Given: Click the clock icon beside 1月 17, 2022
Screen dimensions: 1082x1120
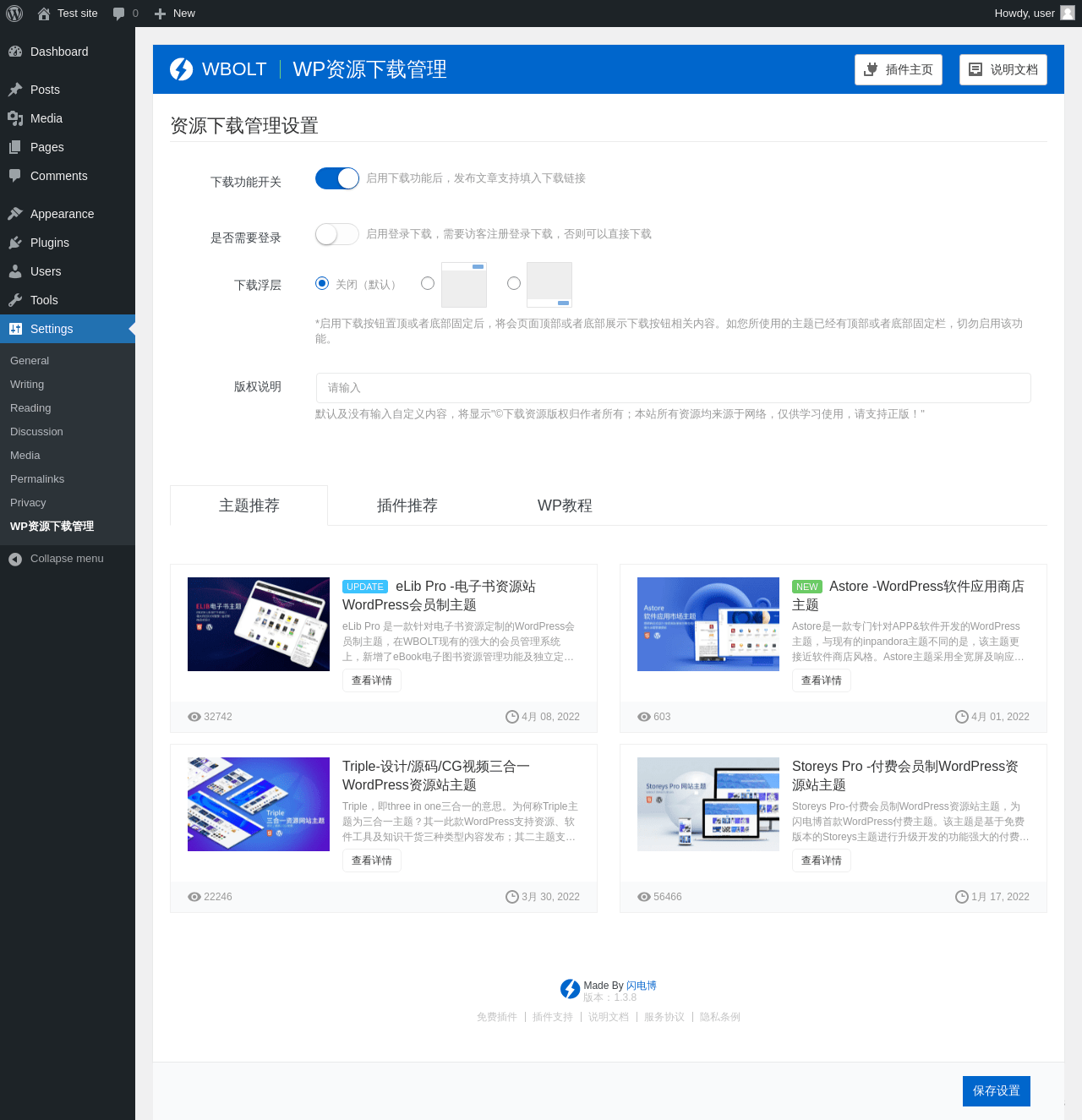Looking at the screenshot, I should coord(962,897).
